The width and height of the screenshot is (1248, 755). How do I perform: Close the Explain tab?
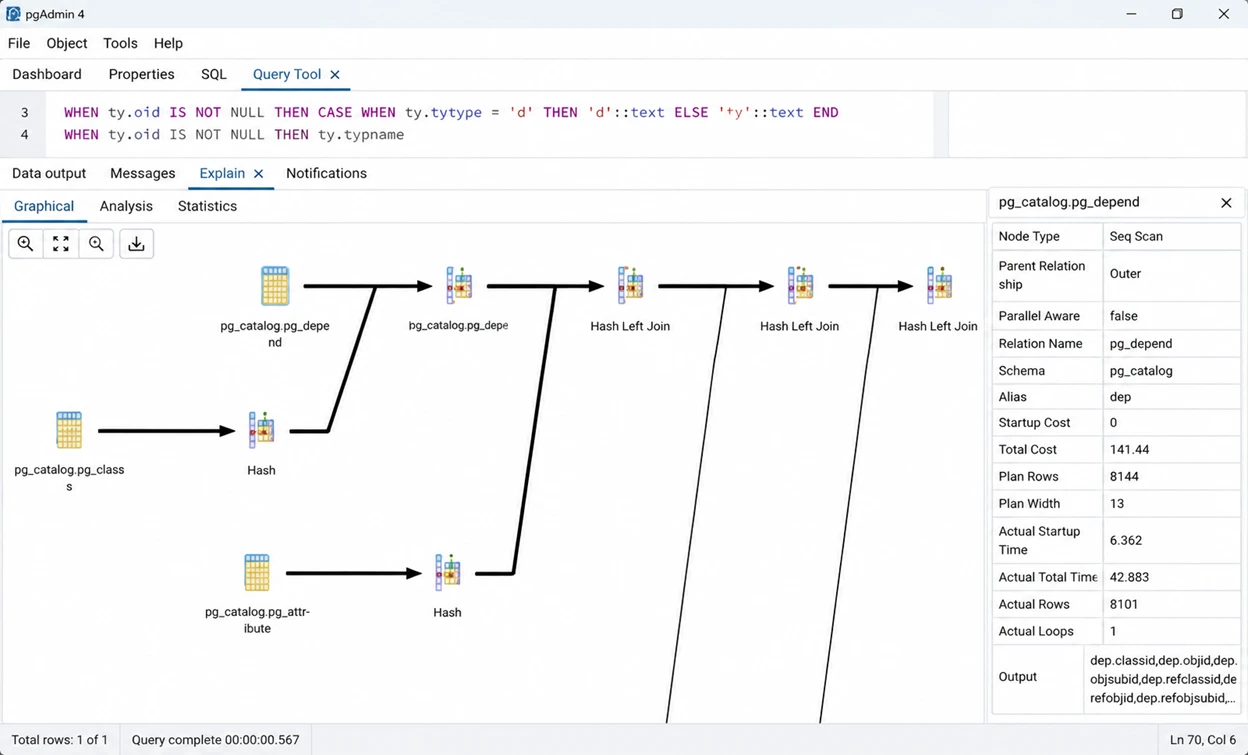[x=258, y=173]
